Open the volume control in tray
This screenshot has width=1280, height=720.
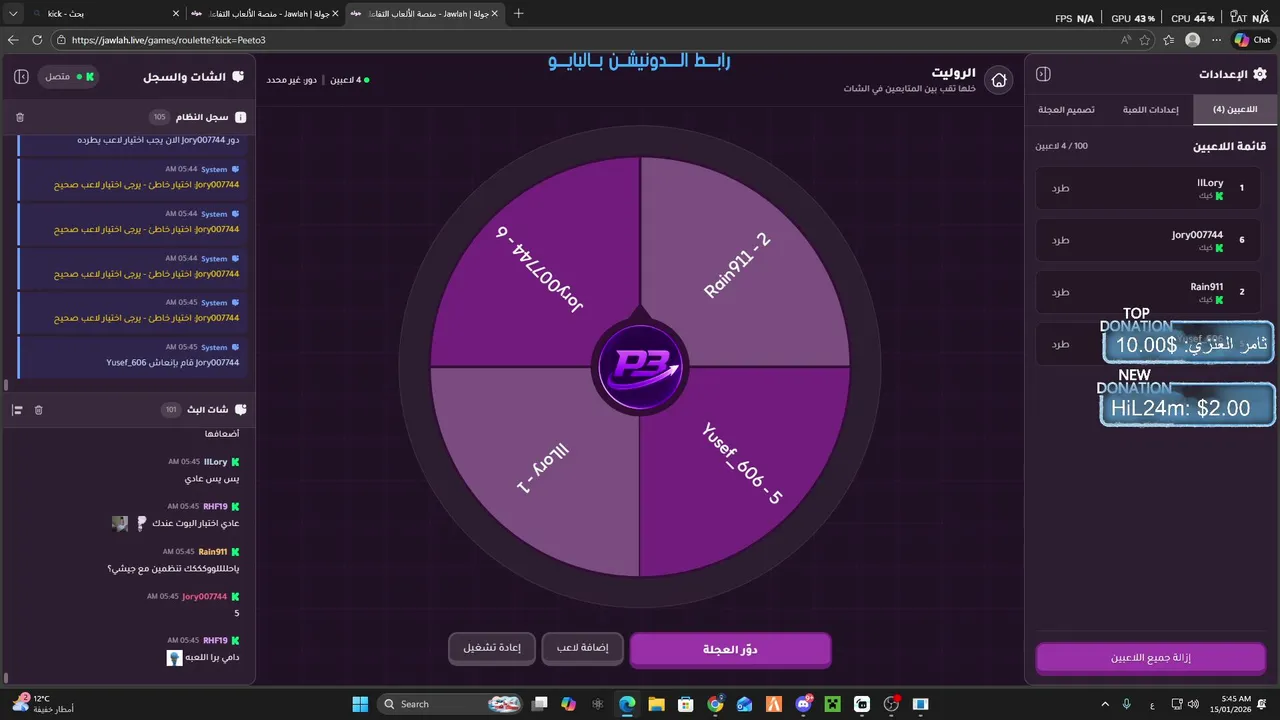click(1192, 704)
